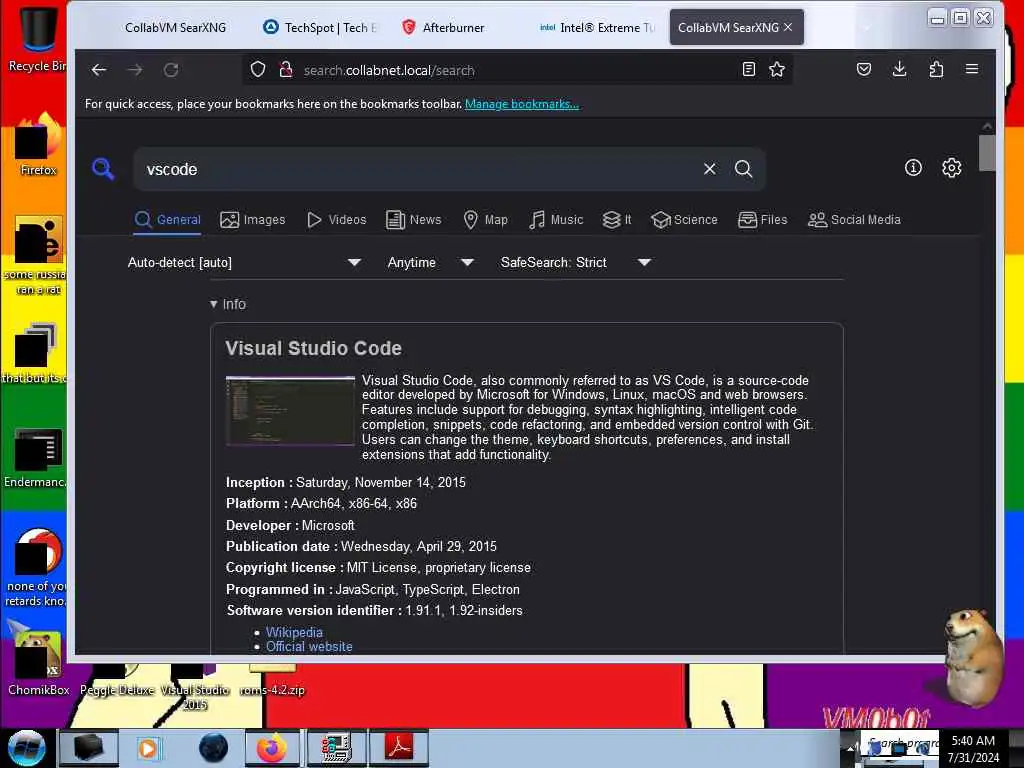Open Recycle Bin desktop icon
The width and height of the screenshot is (1024, 768).
click(37, 37)
